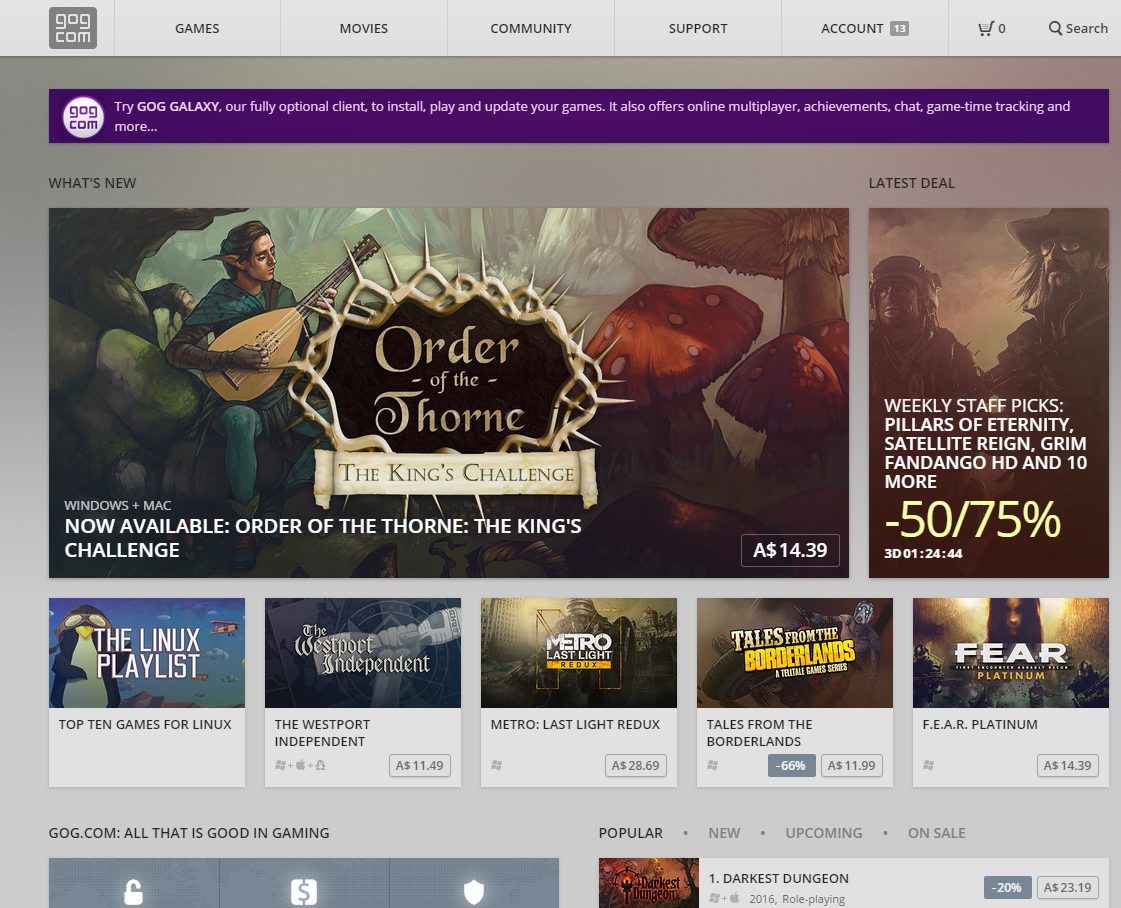Click the -66% discount badge
The height and width of the screenshot is (908, 1121).
pyautogui.click(x=791, y=766)
